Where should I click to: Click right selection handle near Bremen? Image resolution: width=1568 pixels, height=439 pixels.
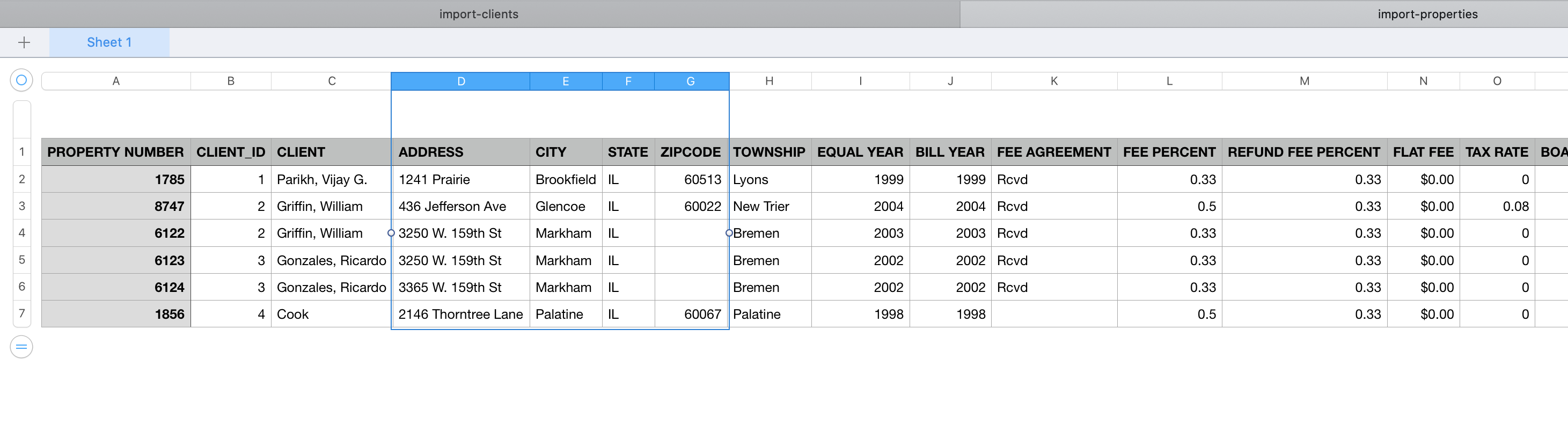tap(729, 233)
